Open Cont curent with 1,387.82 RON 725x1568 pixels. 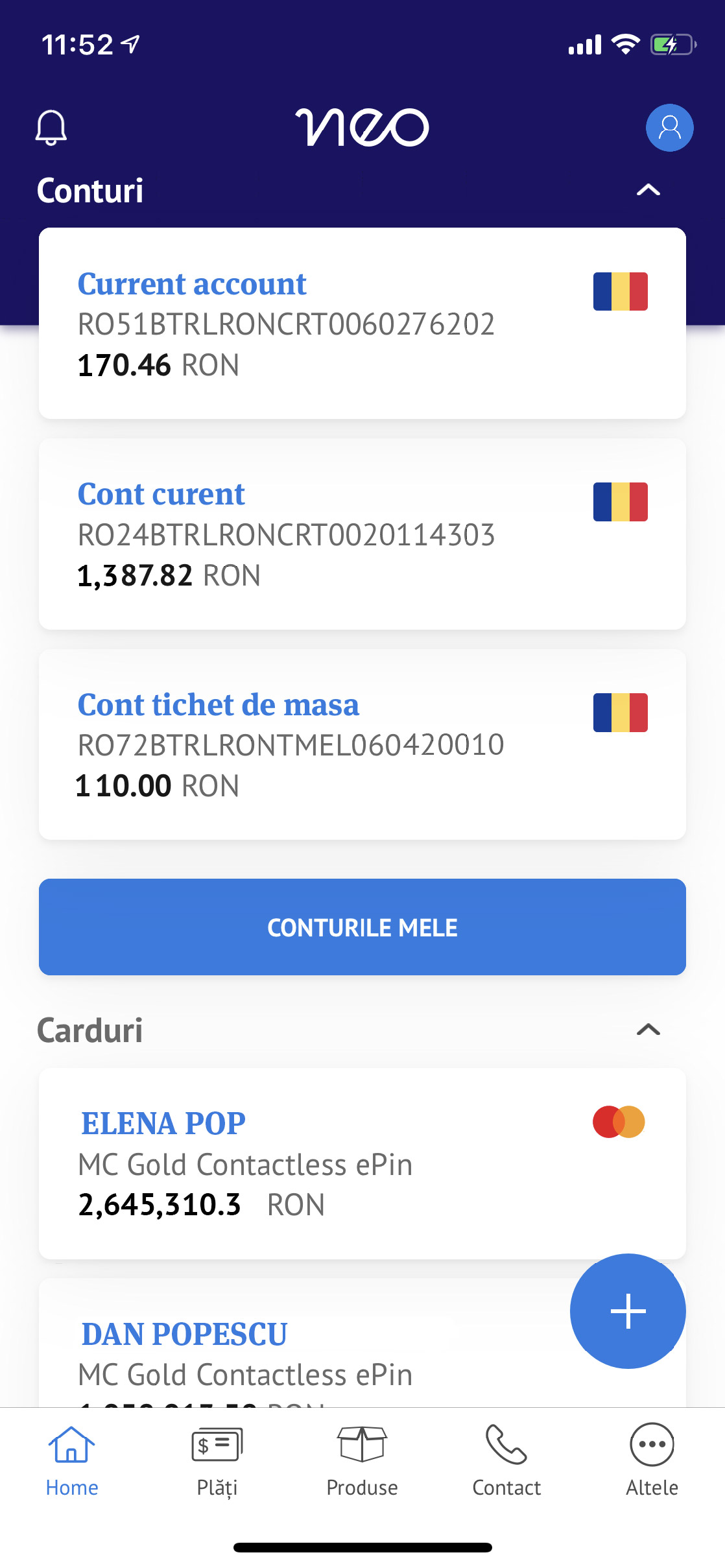point(362,534)
